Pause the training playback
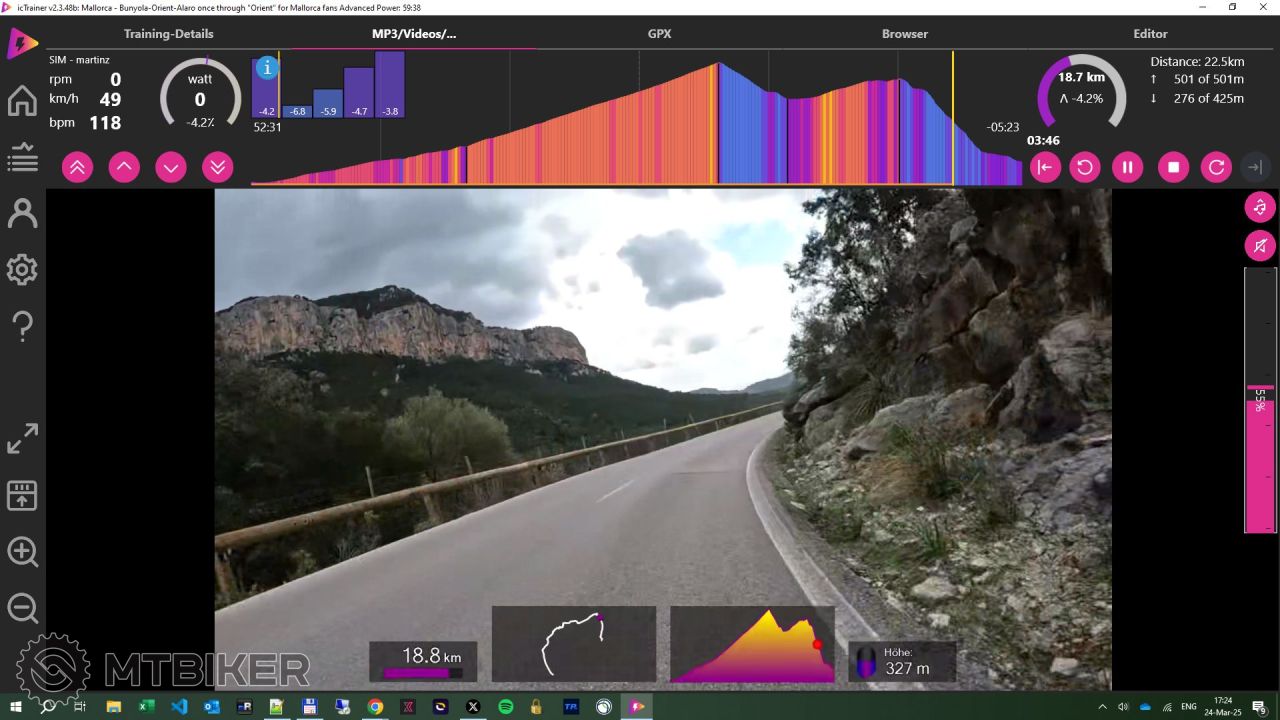The width and height of the screenshot is (1280, 720). (x=1127, y=167)
